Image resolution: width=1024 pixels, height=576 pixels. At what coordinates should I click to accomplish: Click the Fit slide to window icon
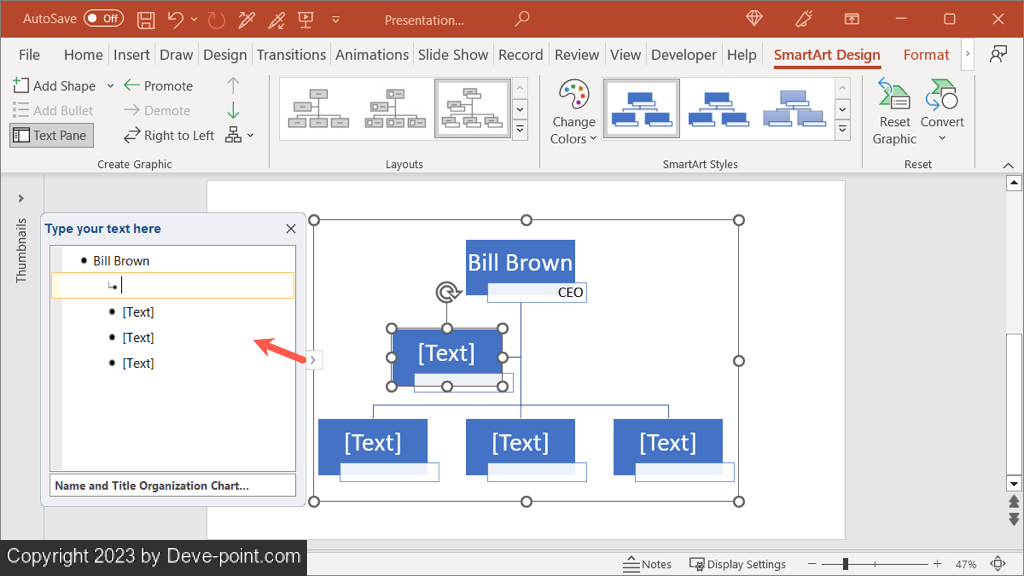coord(997,564)
